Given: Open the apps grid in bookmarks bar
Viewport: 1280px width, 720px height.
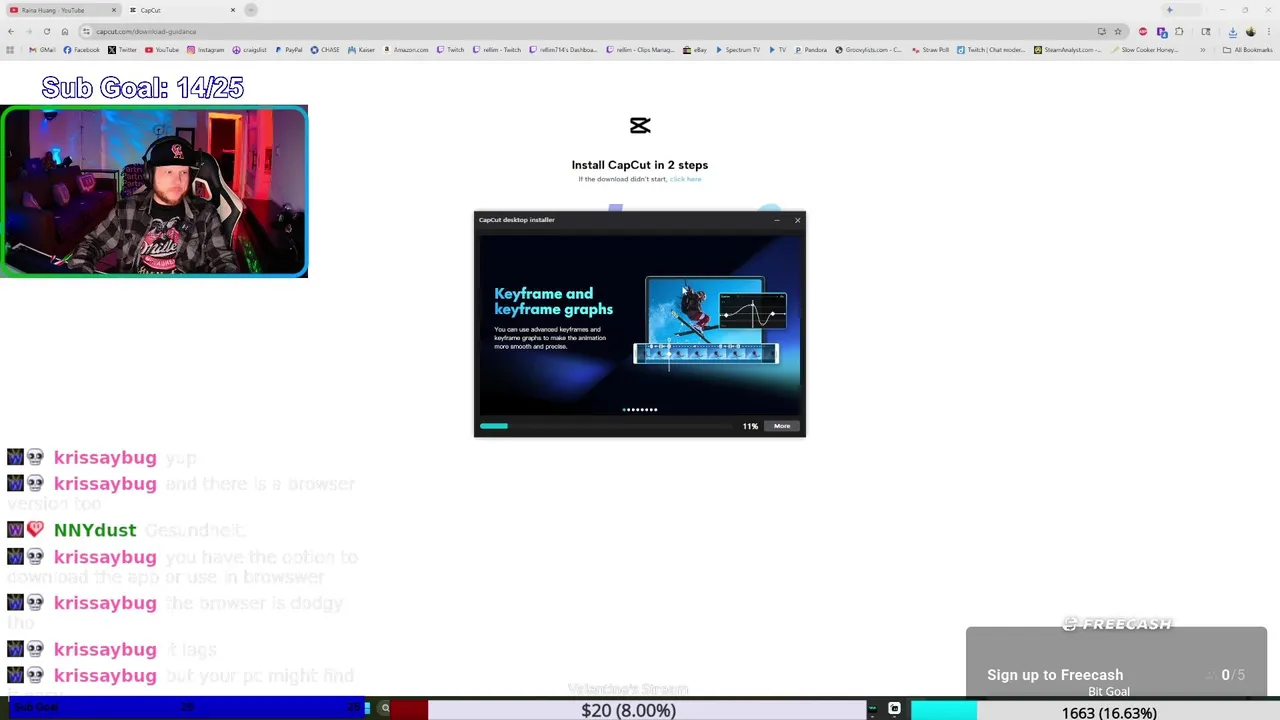Looking at the screenshot, I should (10, 49).
